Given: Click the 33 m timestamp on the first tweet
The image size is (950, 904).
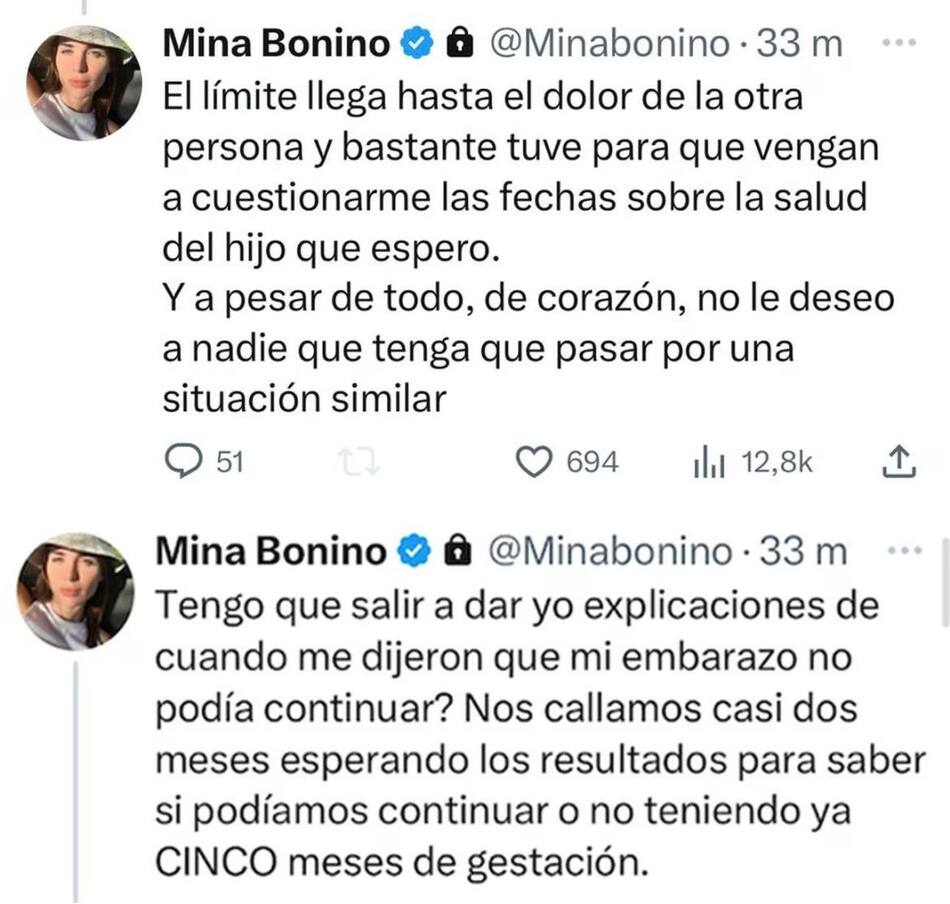Looking at the screenshot, I should (x=801, y=43).
